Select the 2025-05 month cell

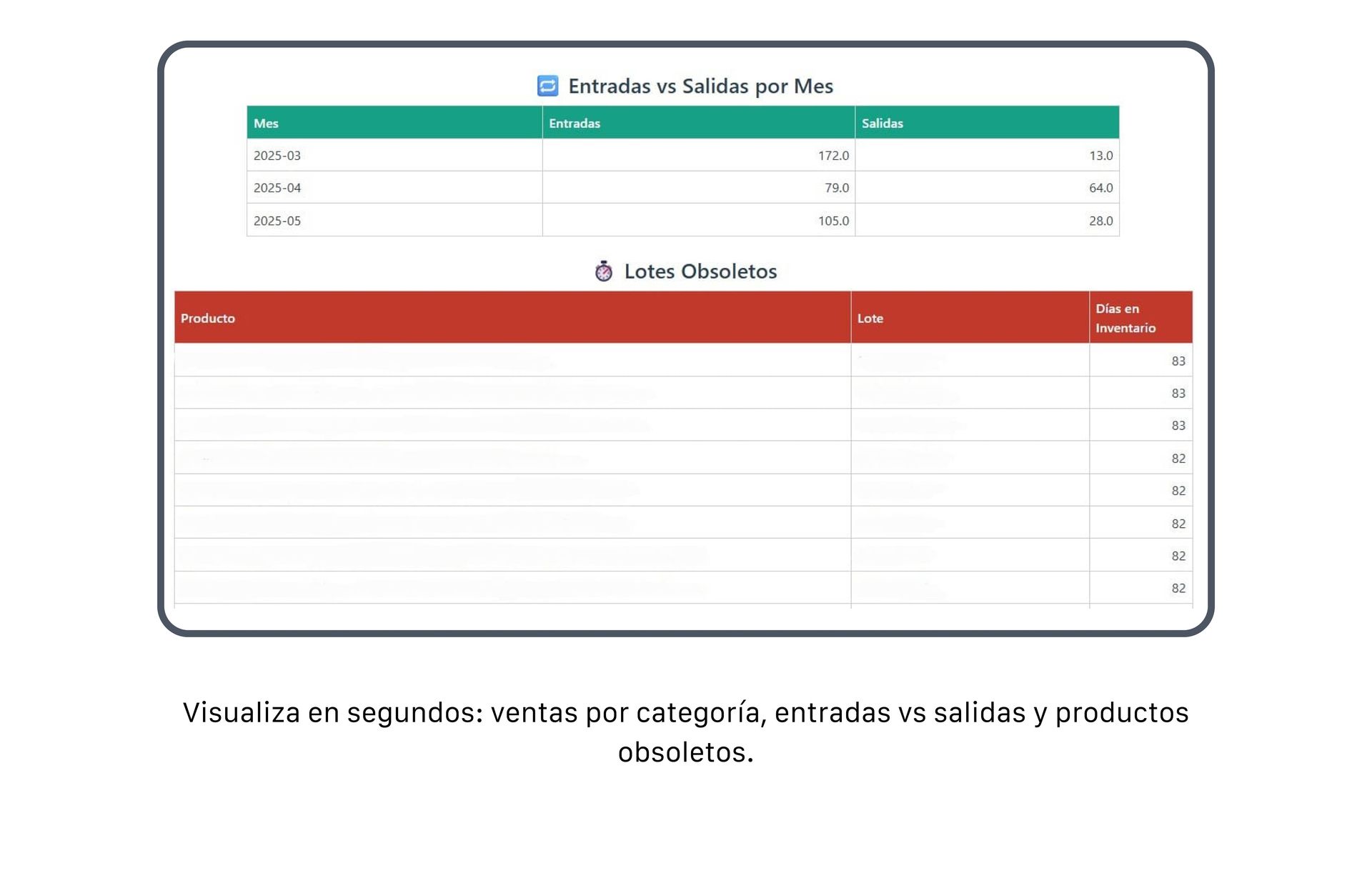click(277, 221)
